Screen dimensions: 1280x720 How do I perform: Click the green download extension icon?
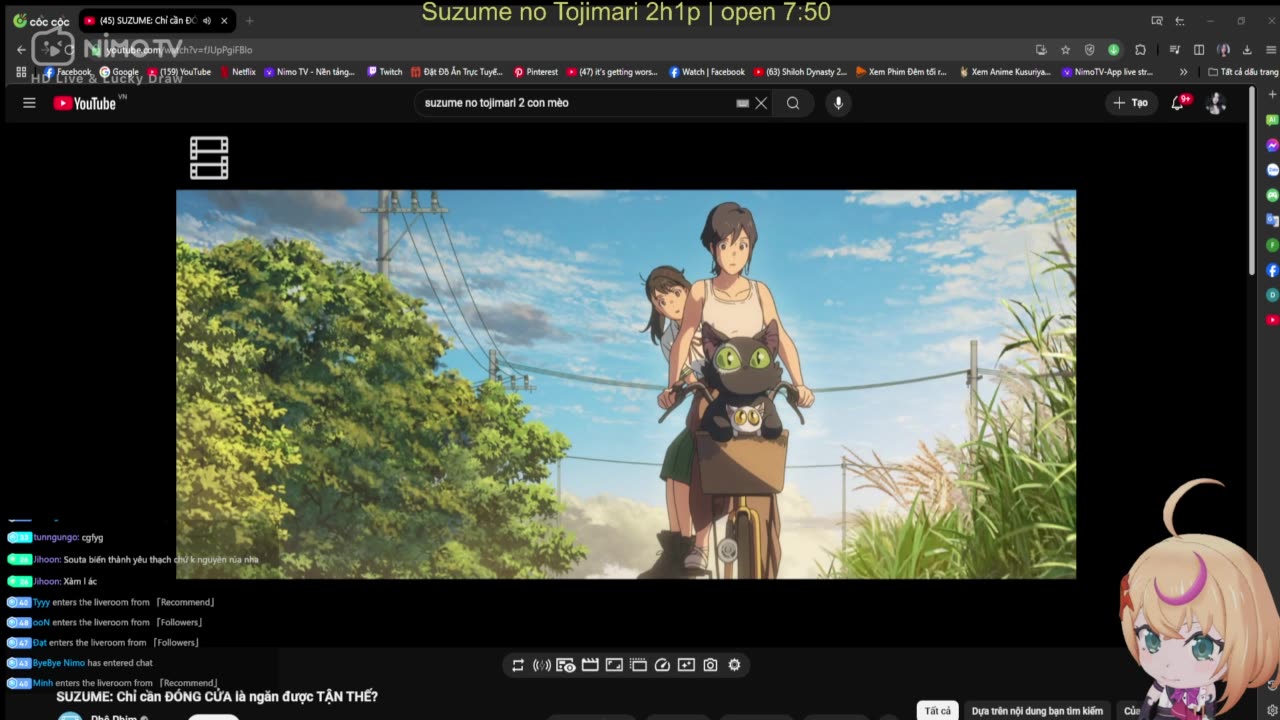tap(1113, 50)
